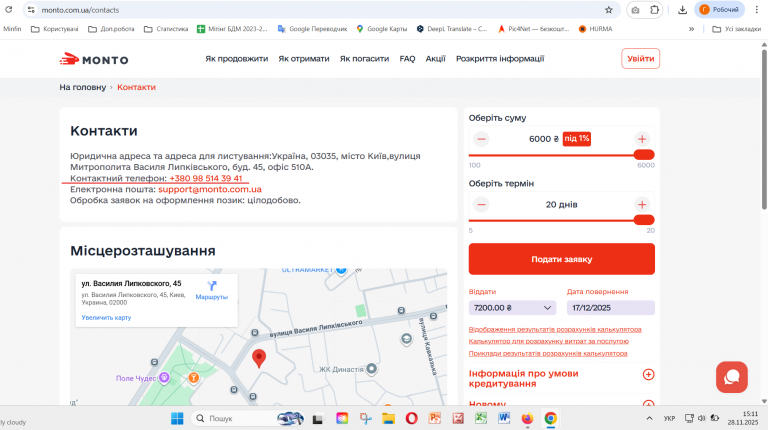Viewport: 768px width, 430px height.
Task: Expand the Новому section plus icon
Action: [648, 403]
